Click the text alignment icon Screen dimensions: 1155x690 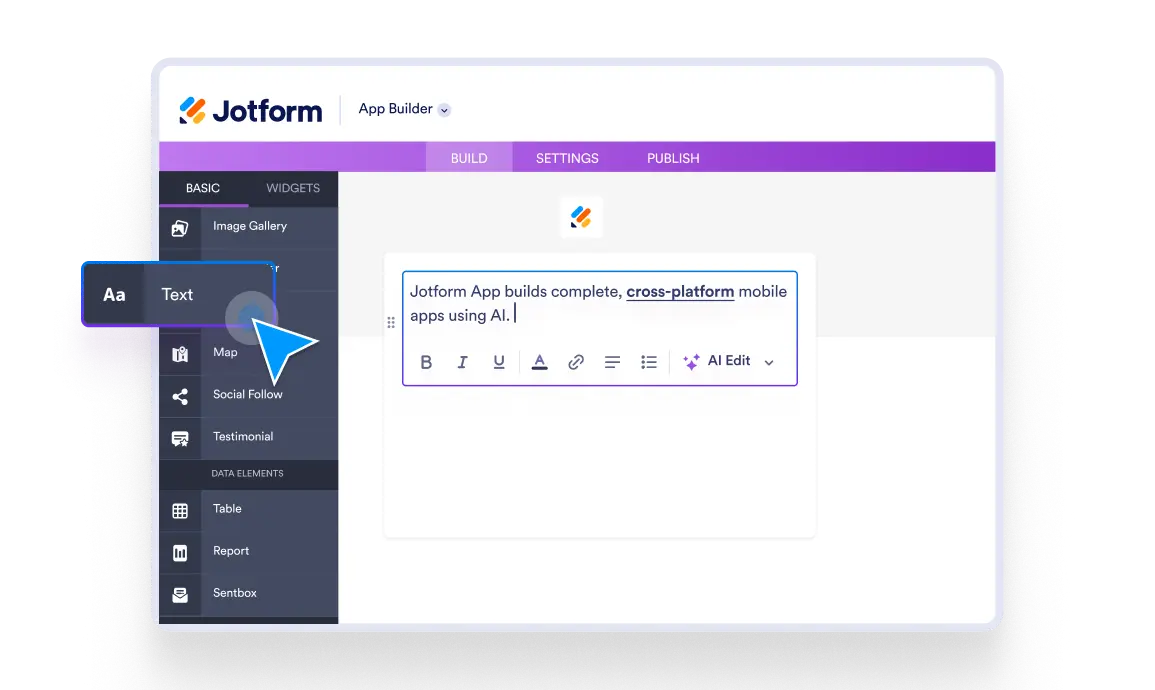click(x=612, y=362)
